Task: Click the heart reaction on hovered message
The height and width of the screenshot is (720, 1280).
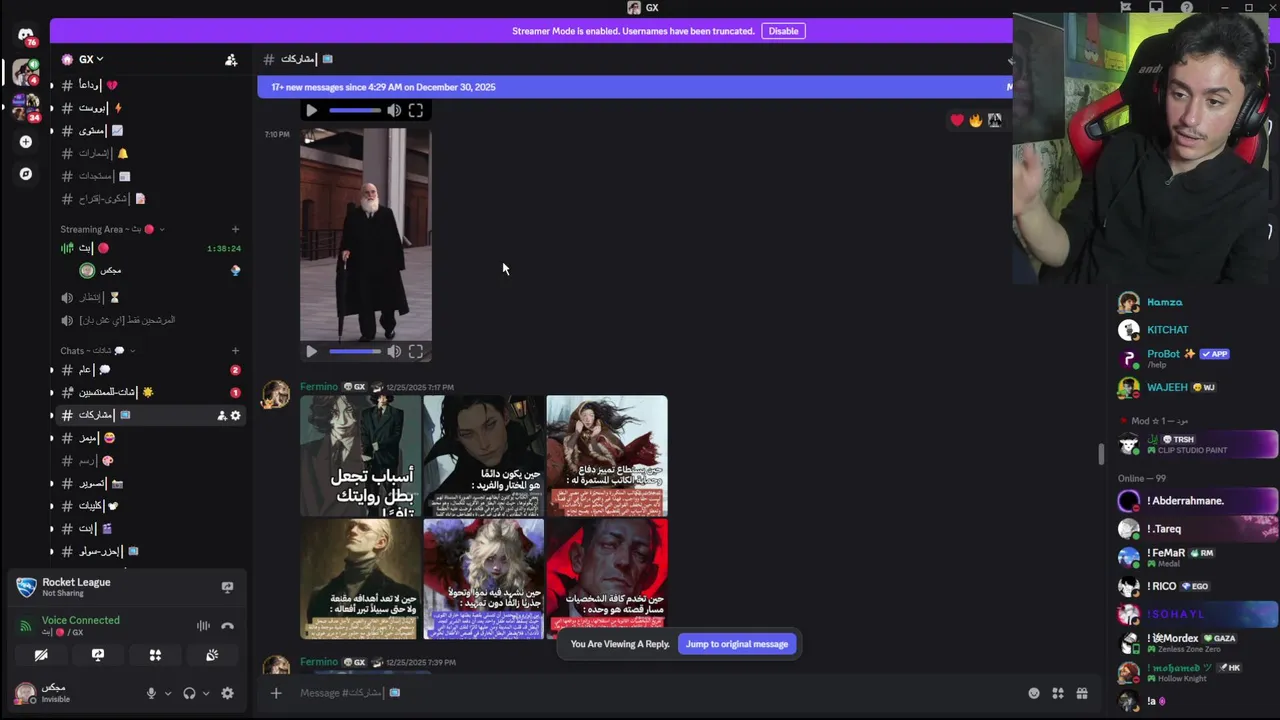Action: tap(957, 120)
